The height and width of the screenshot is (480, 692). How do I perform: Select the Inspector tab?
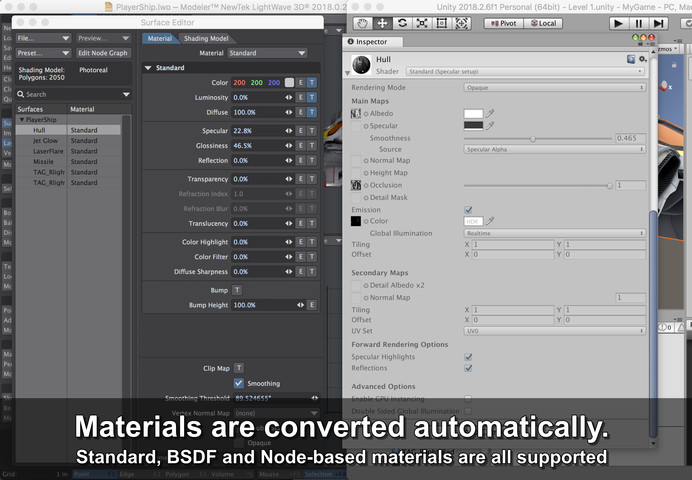[x=372, y=41]
